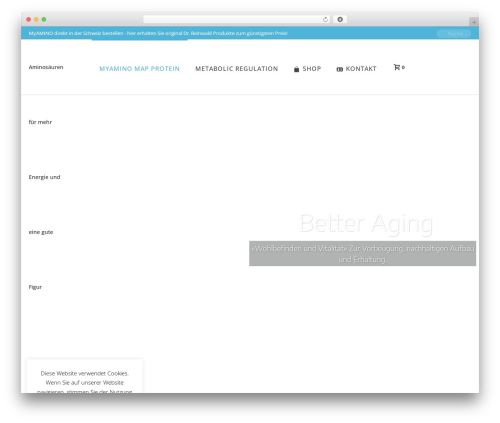This screenshot has height=423, width=500.
Task: Click the browser address bar
Action: (x=236, y=19)
